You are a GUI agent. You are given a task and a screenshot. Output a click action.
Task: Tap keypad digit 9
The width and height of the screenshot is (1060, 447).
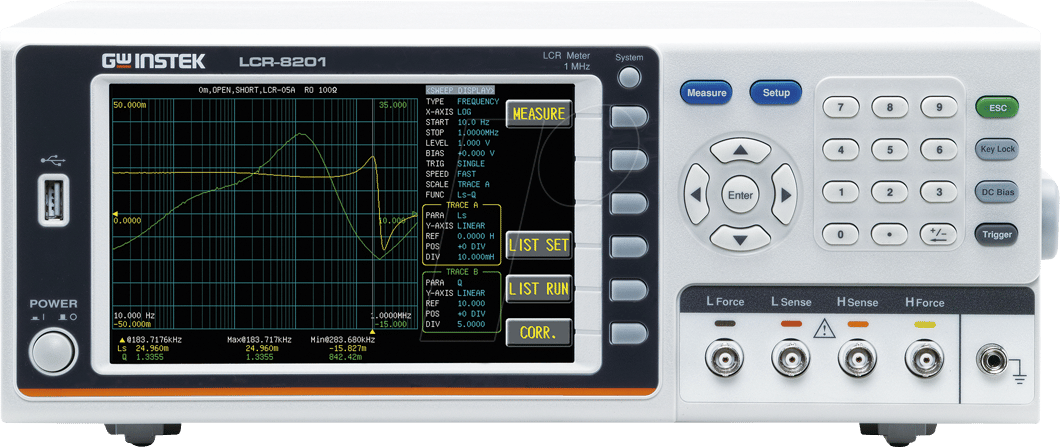tap(939, 107)
